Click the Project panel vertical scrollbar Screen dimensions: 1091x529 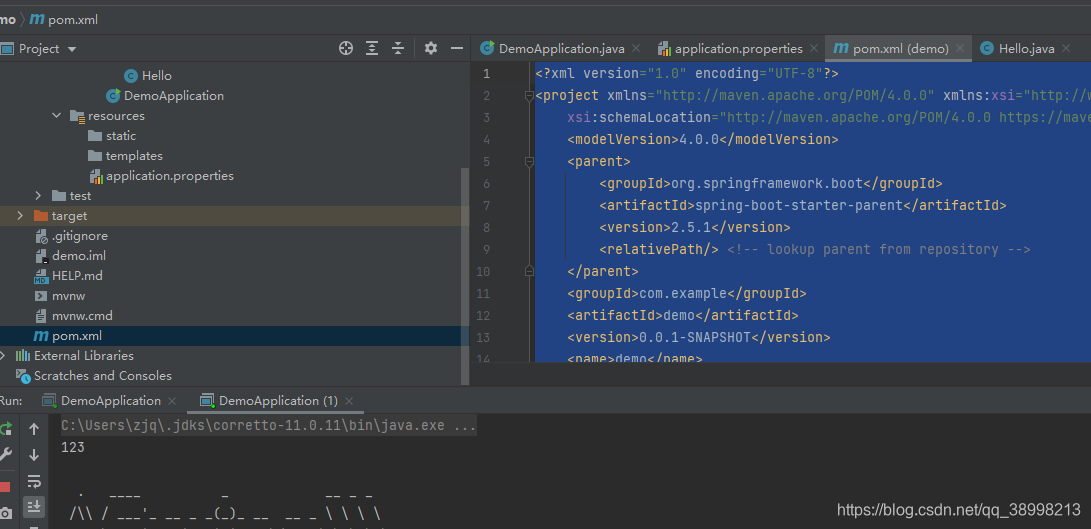[465, 276]
